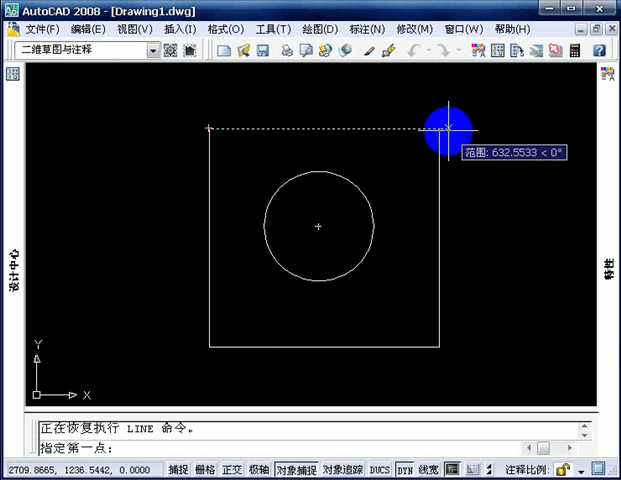Click the command window scroll-down arrow
The image size is (621, 480).
585,435
